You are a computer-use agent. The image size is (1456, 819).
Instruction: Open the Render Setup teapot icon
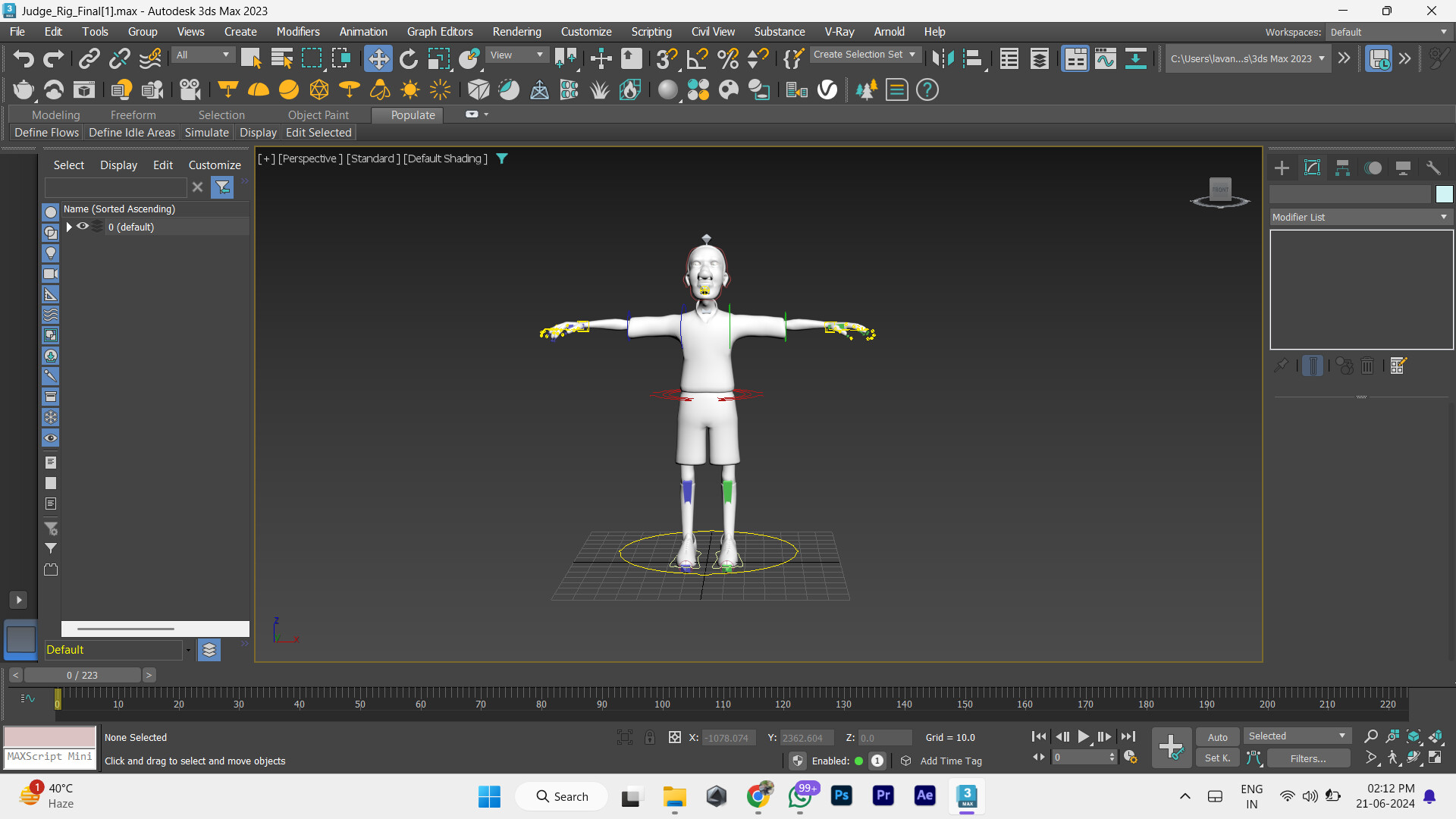point(24,89)
